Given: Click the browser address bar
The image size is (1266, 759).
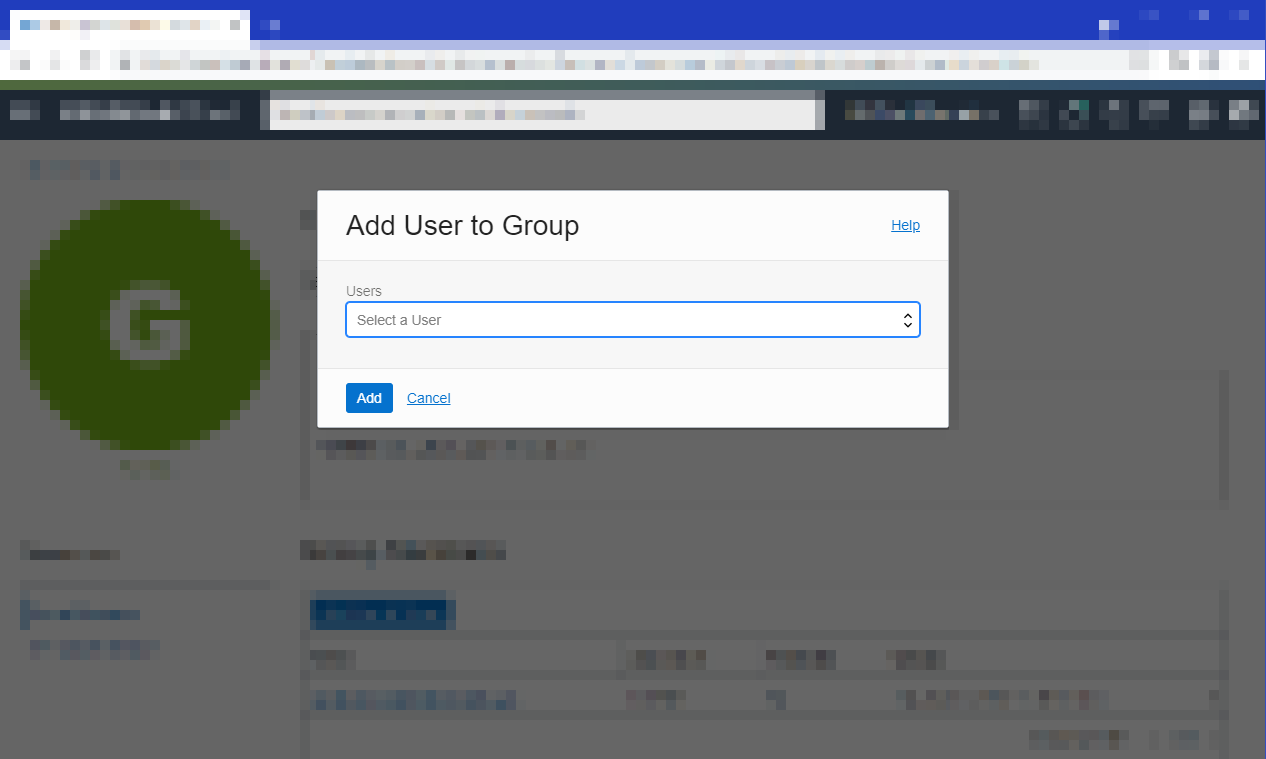Looking at the screenshot, I should tap(600, 62).
